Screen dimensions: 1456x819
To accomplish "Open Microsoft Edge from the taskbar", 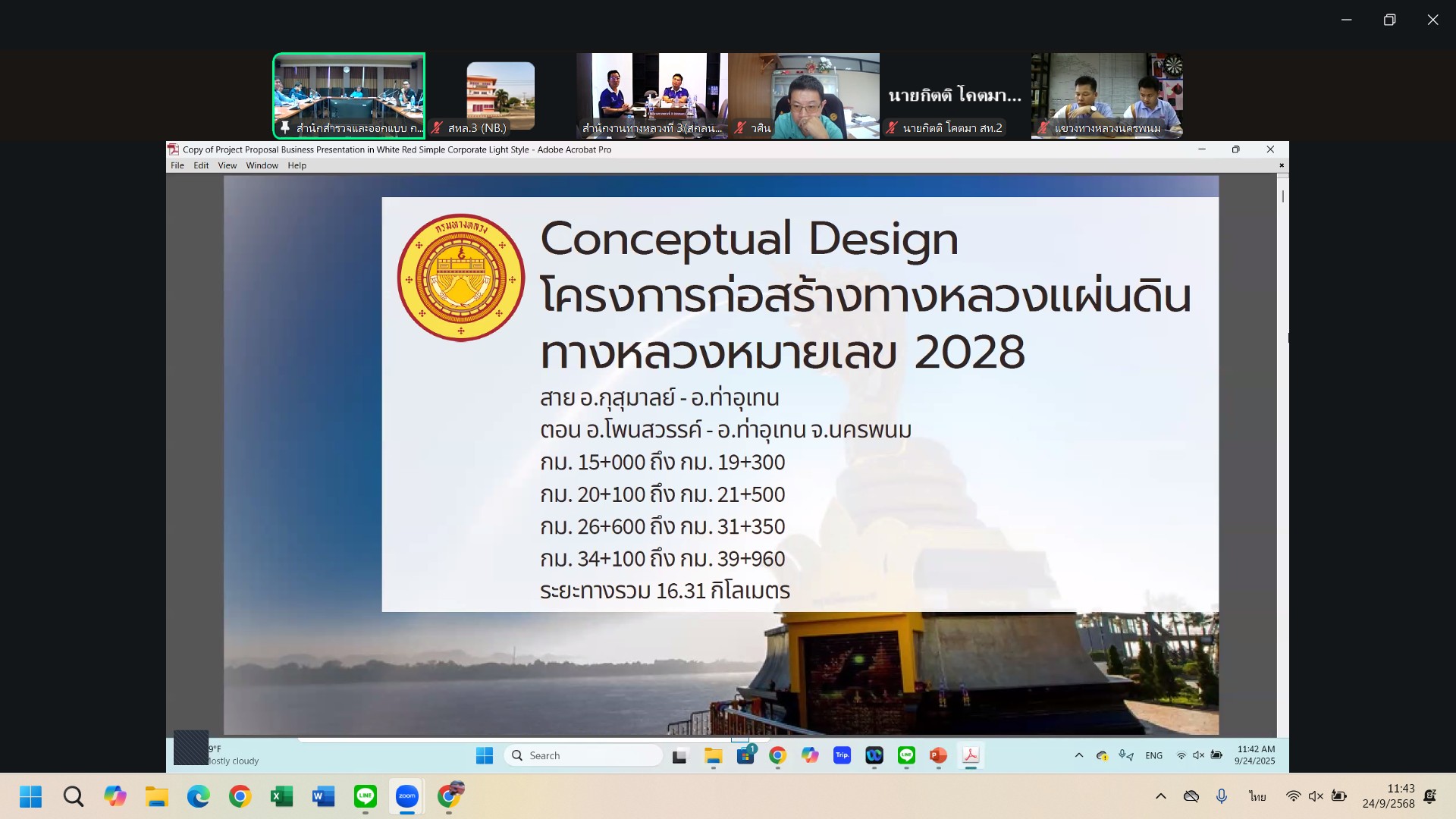I will tap(199, 796).
